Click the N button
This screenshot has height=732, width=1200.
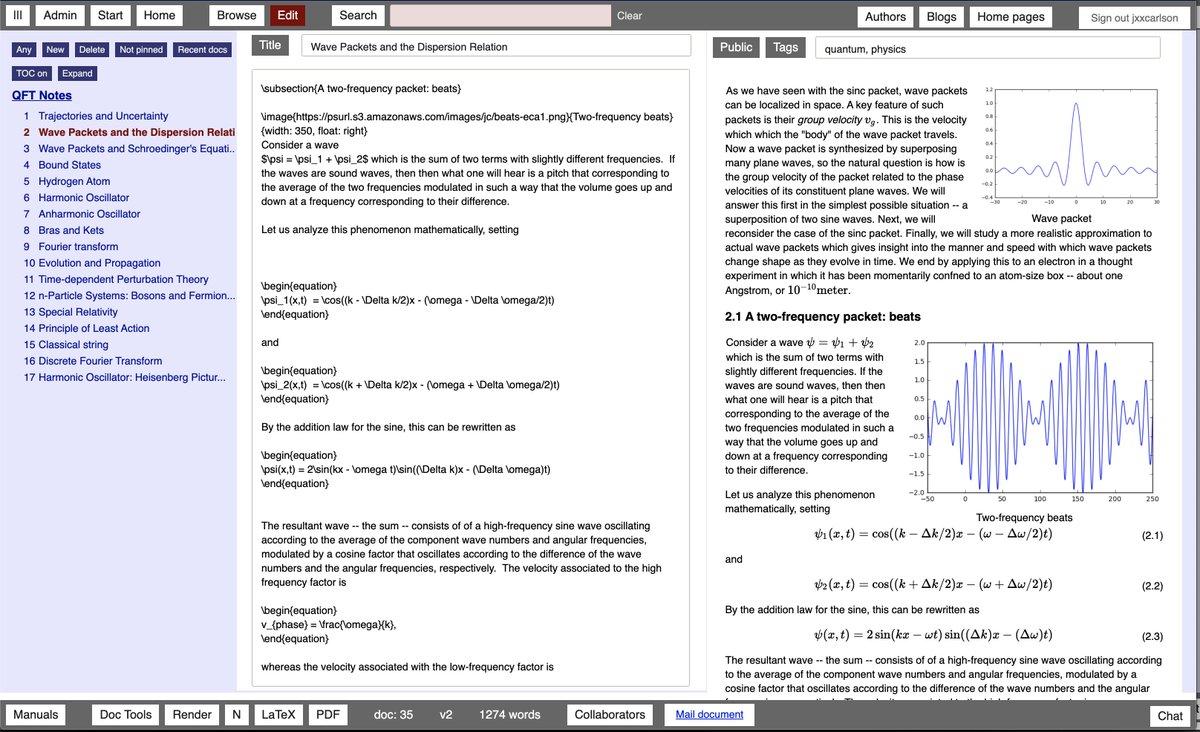pos(237,715)
